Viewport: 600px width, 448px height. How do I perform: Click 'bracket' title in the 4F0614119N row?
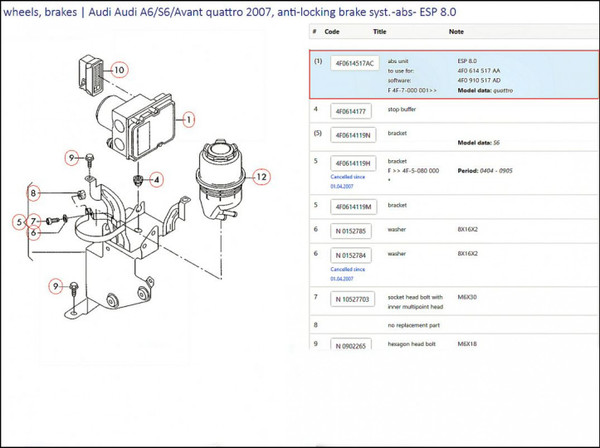tap(397, 133)
